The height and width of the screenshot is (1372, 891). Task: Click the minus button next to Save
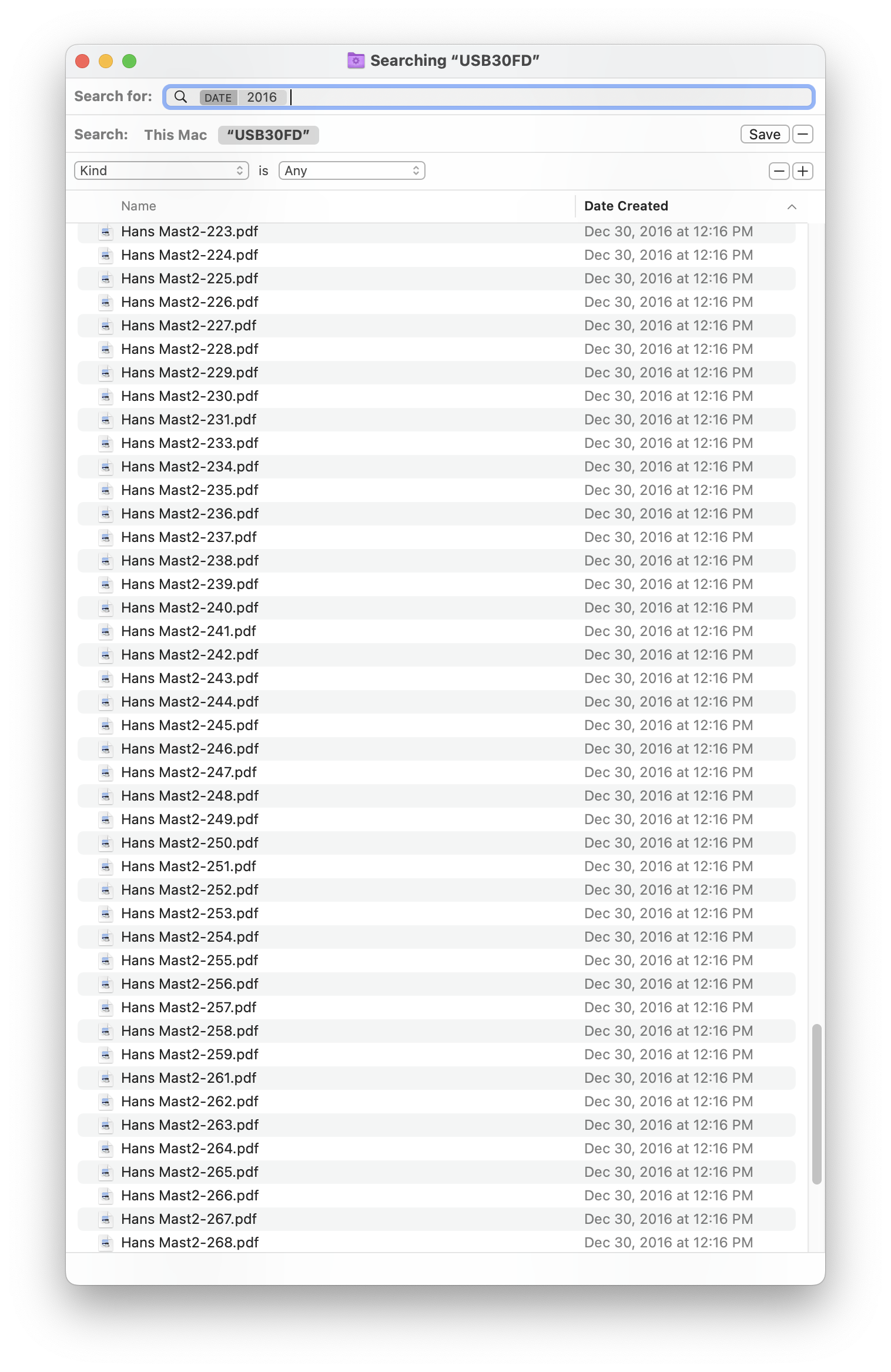pyautogui.click(x=803, y=134)
